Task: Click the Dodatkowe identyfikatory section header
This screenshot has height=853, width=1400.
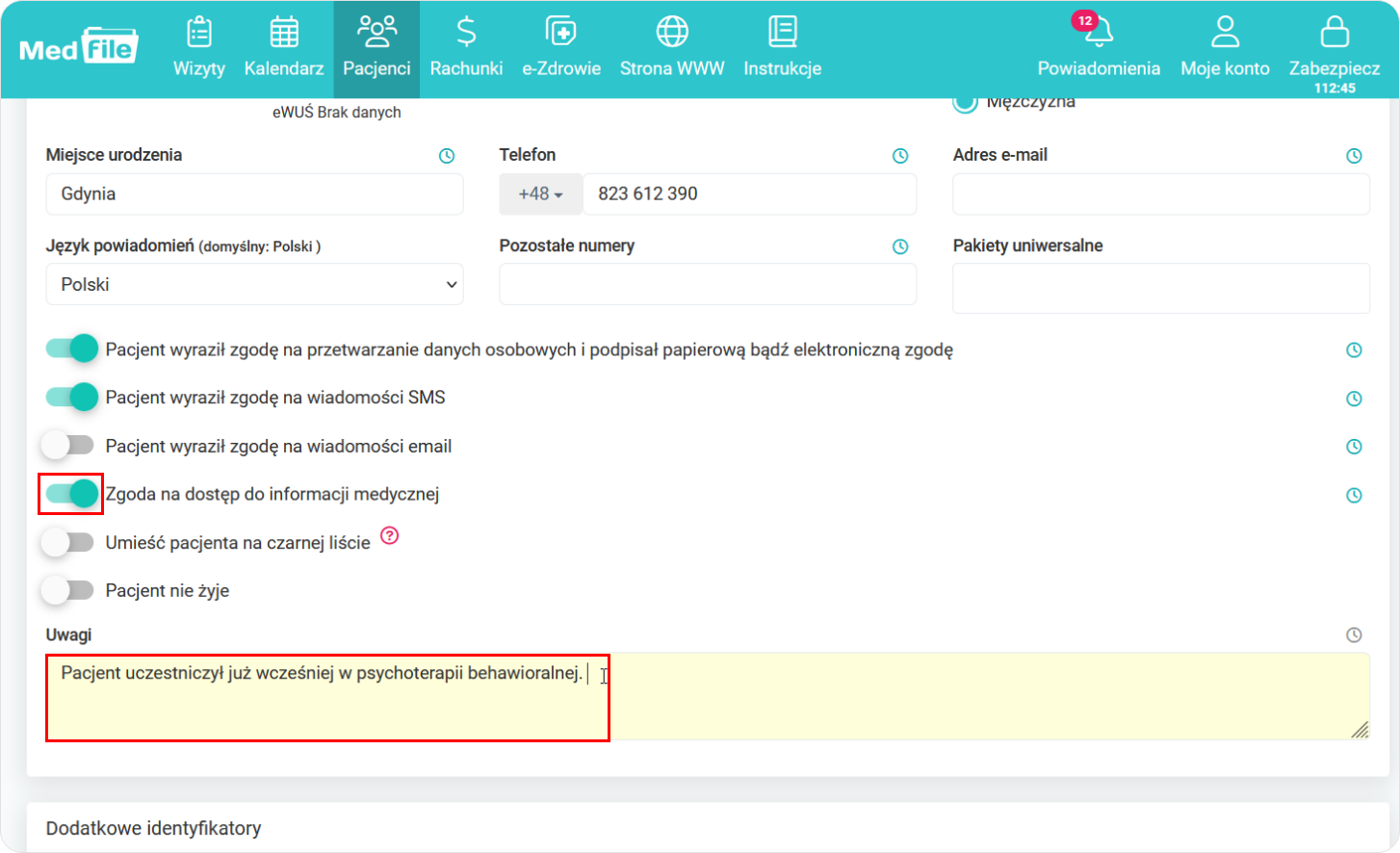Action: [154, 828]
